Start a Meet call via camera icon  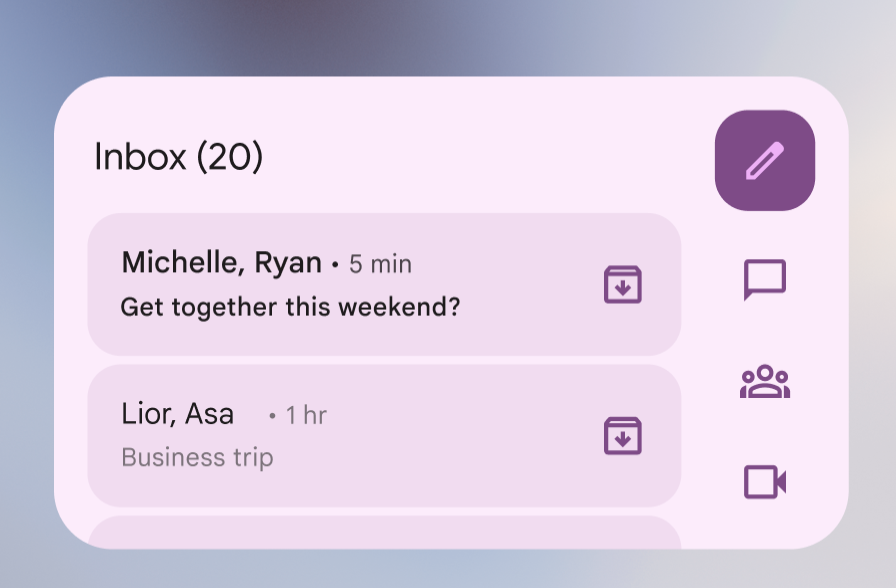click(x=763, y=481)
